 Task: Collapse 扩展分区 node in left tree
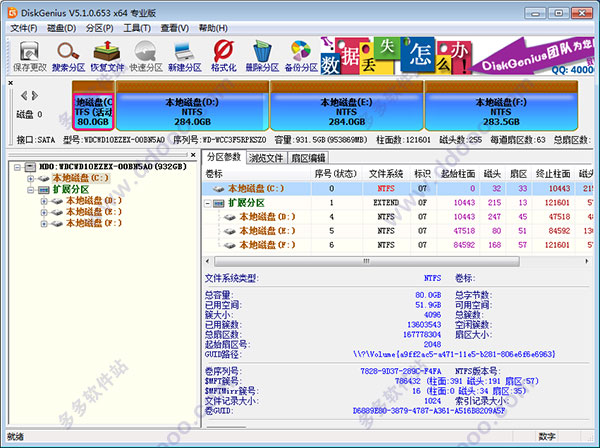pos(31,190)
